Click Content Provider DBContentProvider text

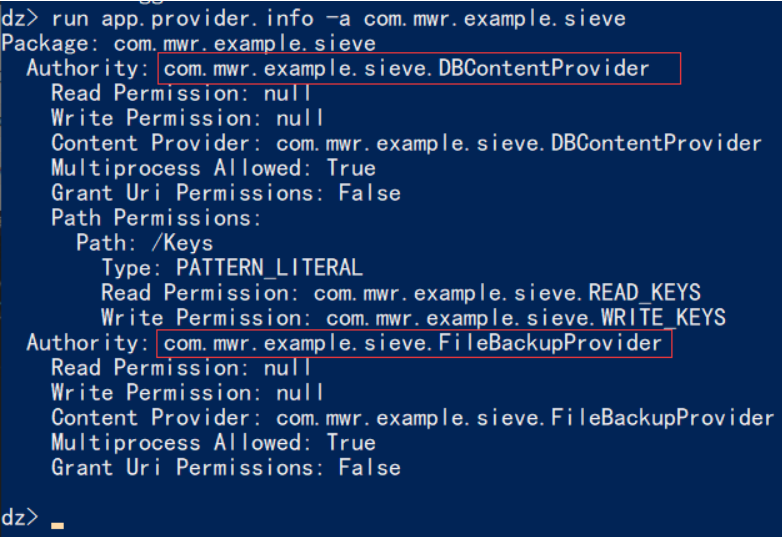coord(406,144)
